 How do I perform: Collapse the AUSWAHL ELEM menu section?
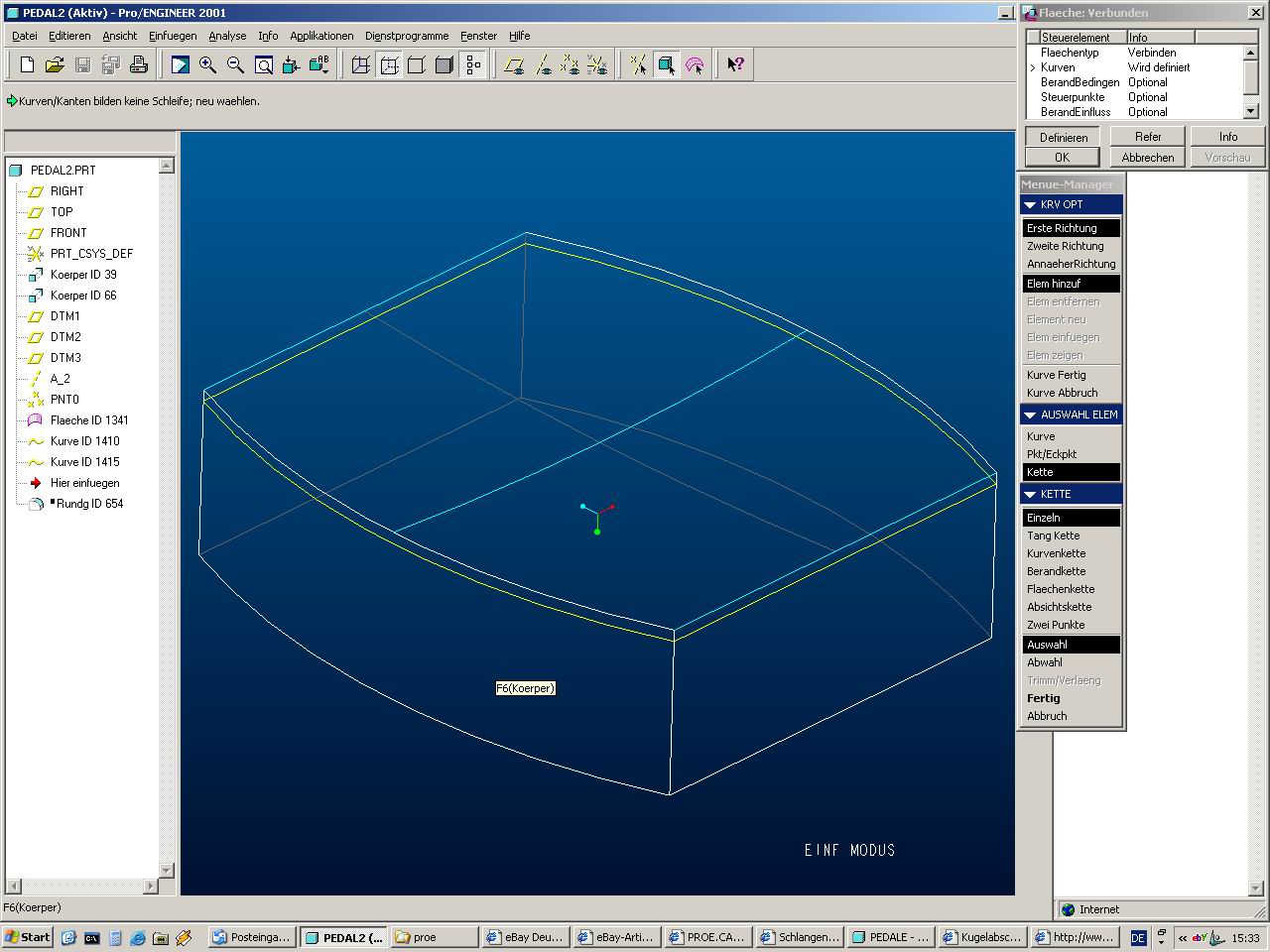[x=1030, y=415]
